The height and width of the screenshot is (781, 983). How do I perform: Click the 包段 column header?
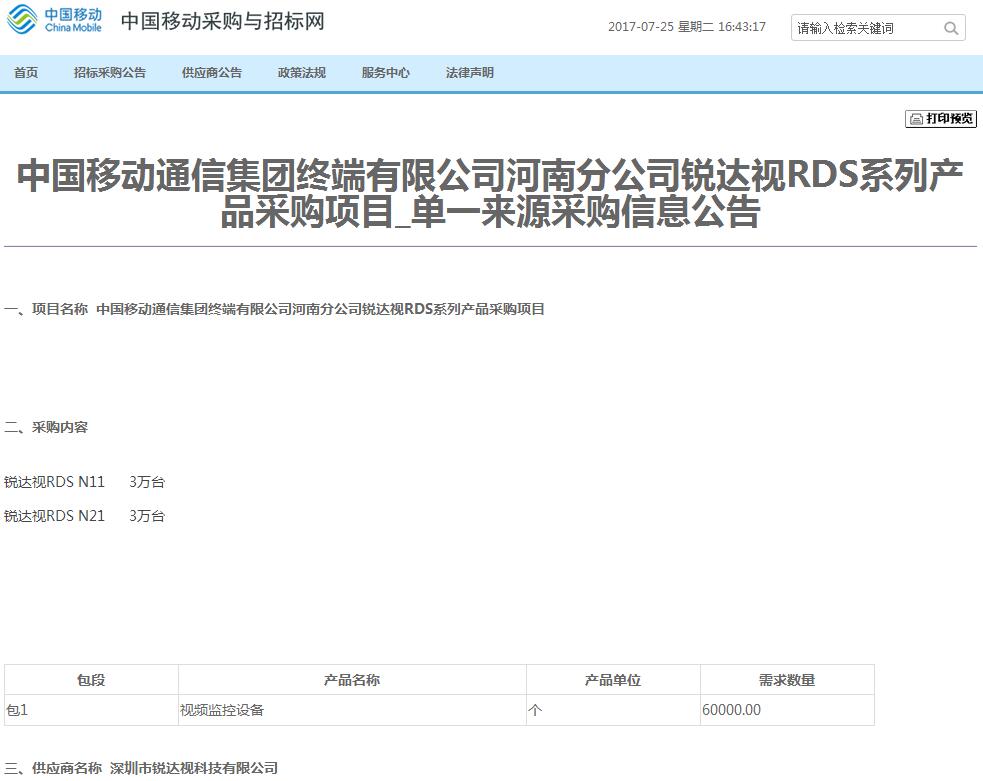tap(91, 680)
